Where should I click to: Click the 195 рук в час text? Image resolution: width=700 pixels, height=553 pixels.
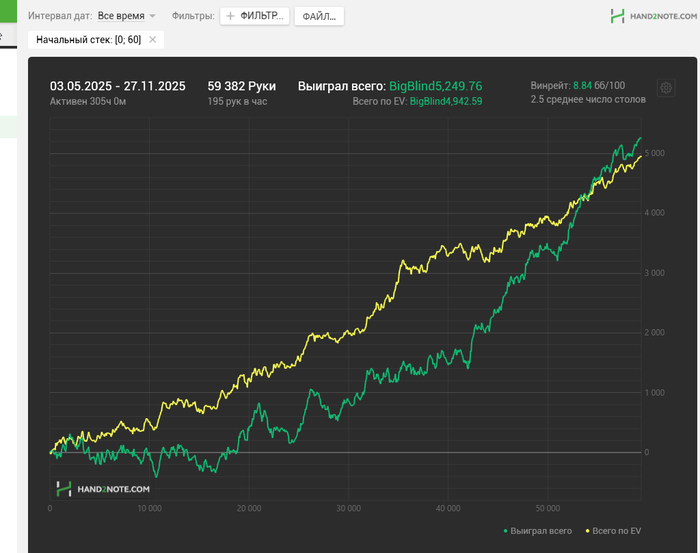click(x=237, y=101)
